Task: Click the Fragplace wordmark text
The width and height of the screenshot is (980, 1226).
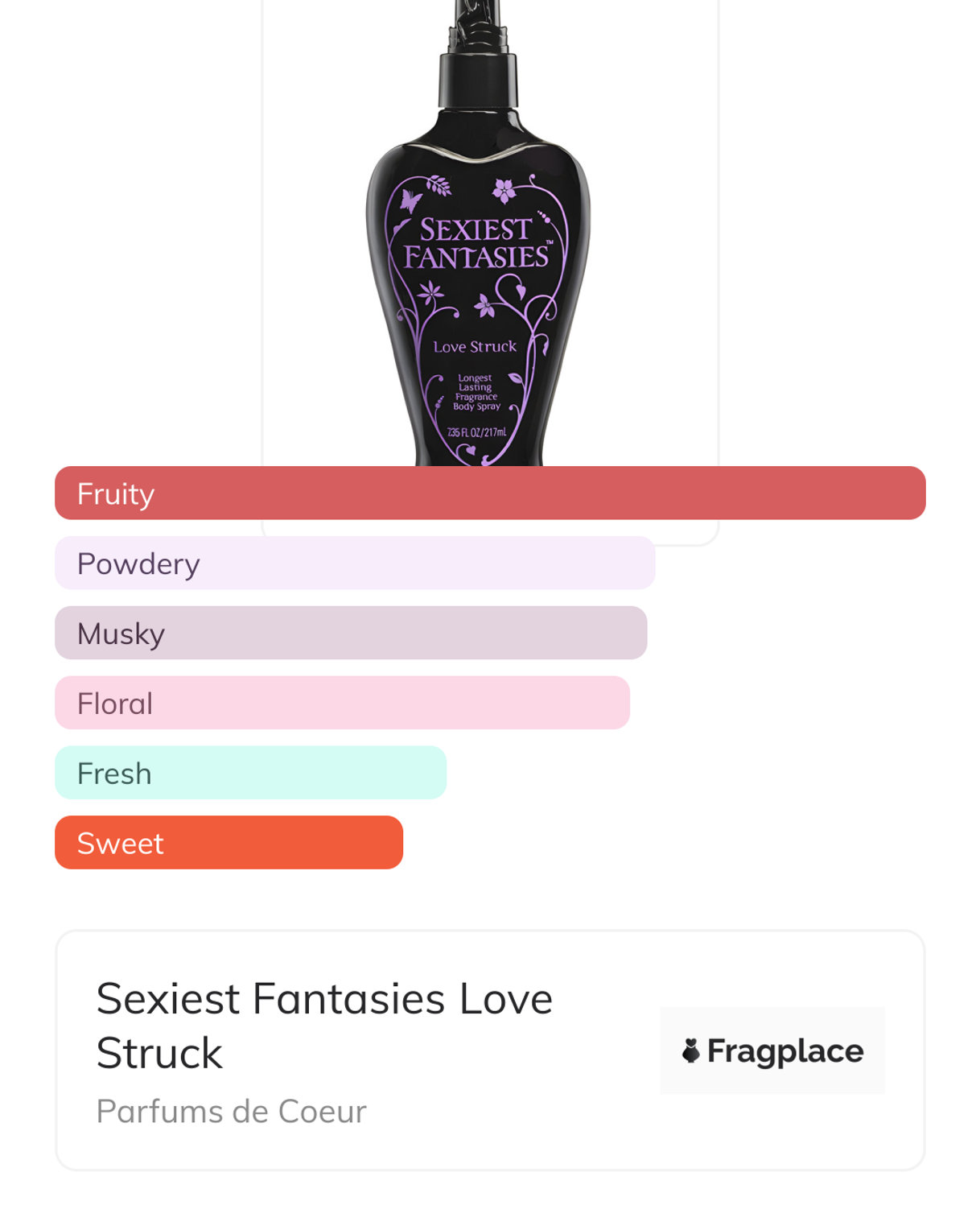Action: pyautogui.click(x=784, y=1051)
